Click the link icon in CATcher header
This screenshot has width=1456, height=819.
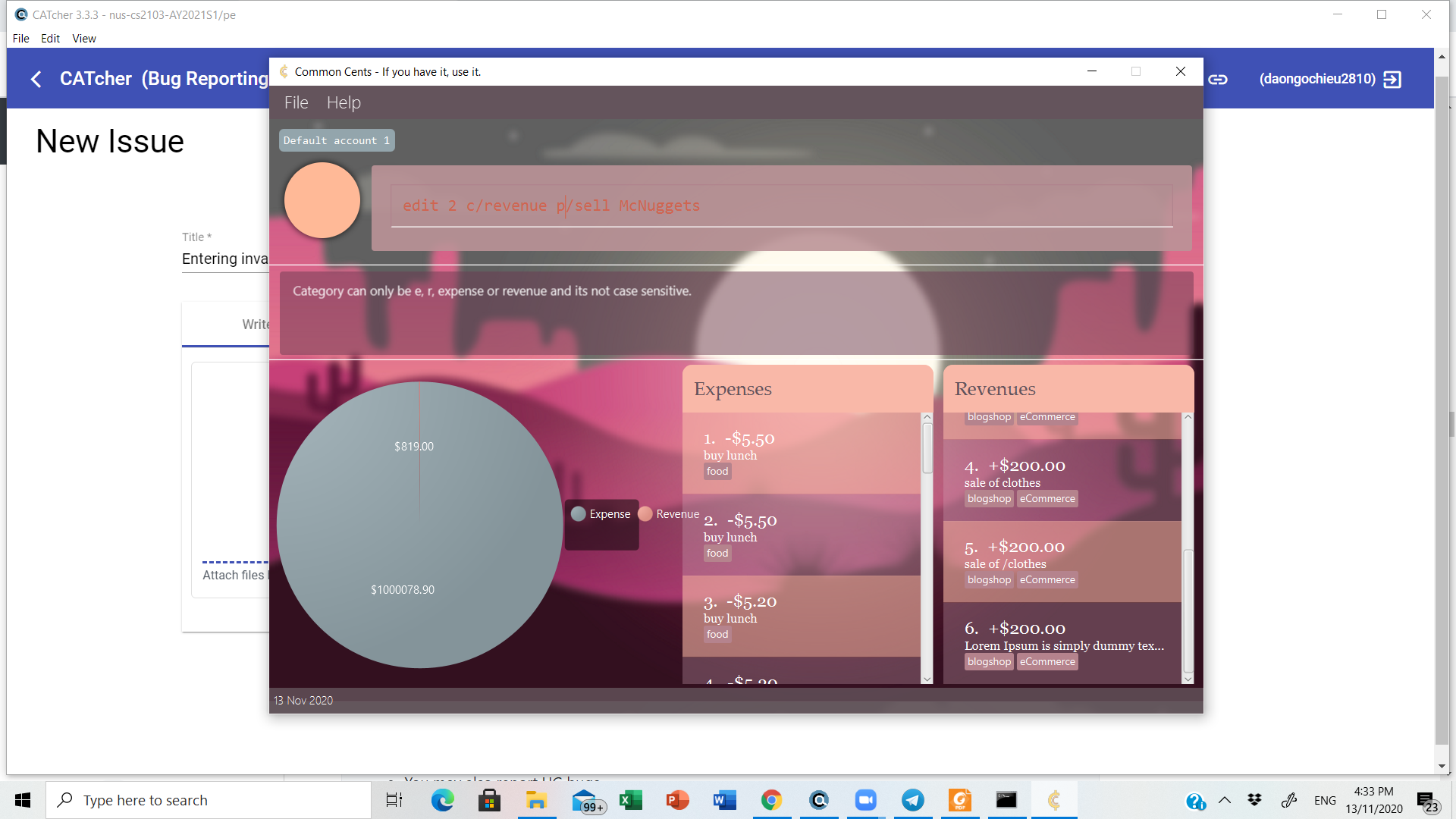[x=1218, y=79]
